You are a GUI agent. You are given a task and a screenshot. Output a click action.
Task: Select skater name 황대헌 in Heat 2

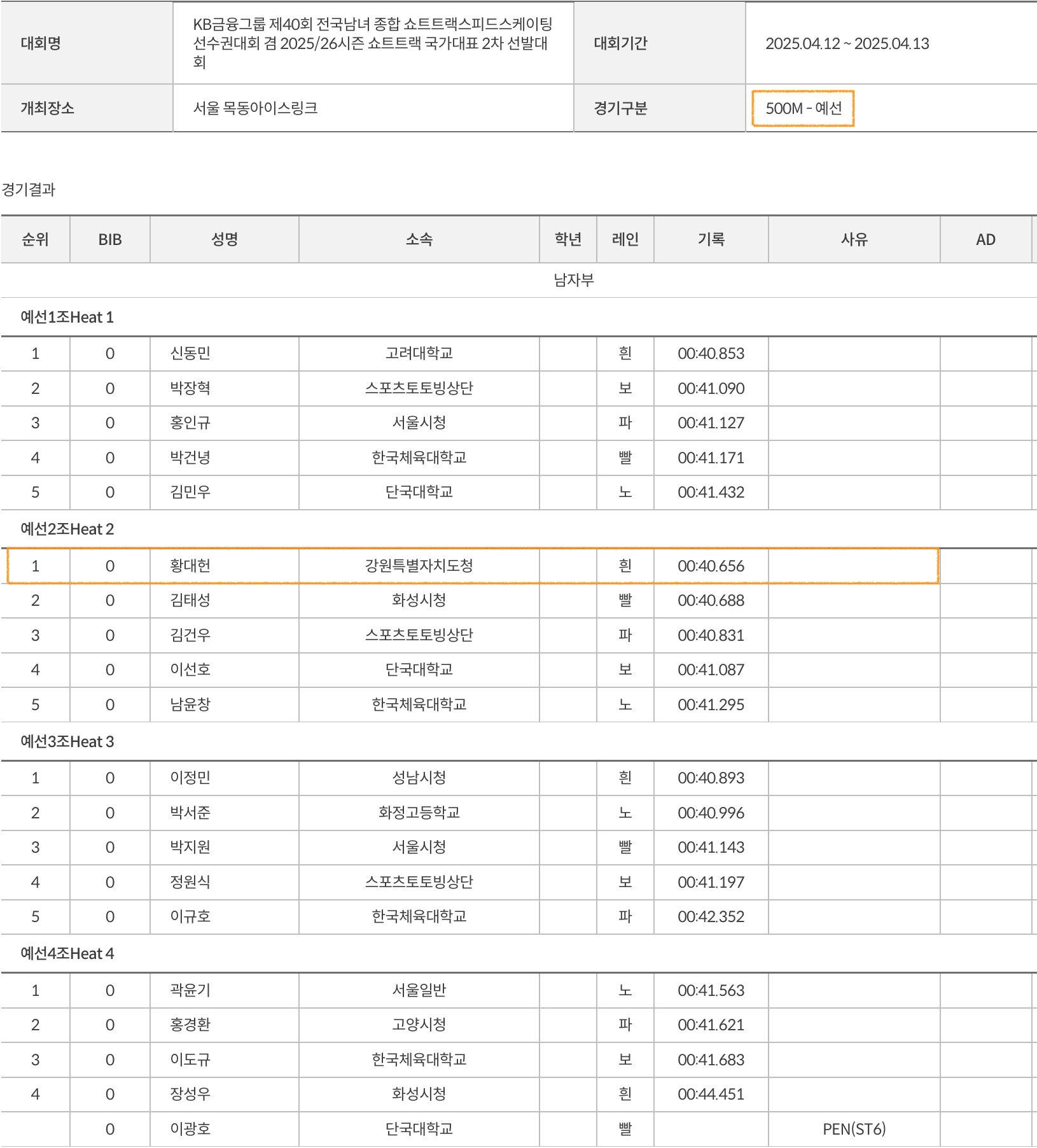pyautogui.click(x=190, y=566)
